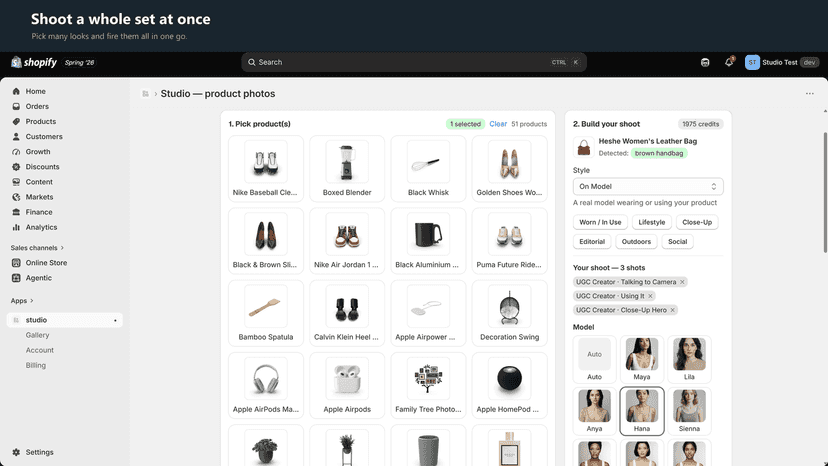This screenshot has height=466, width=828.
Task: Click the breadcrumb app icon beside Studio title
Action: point(145,94)
